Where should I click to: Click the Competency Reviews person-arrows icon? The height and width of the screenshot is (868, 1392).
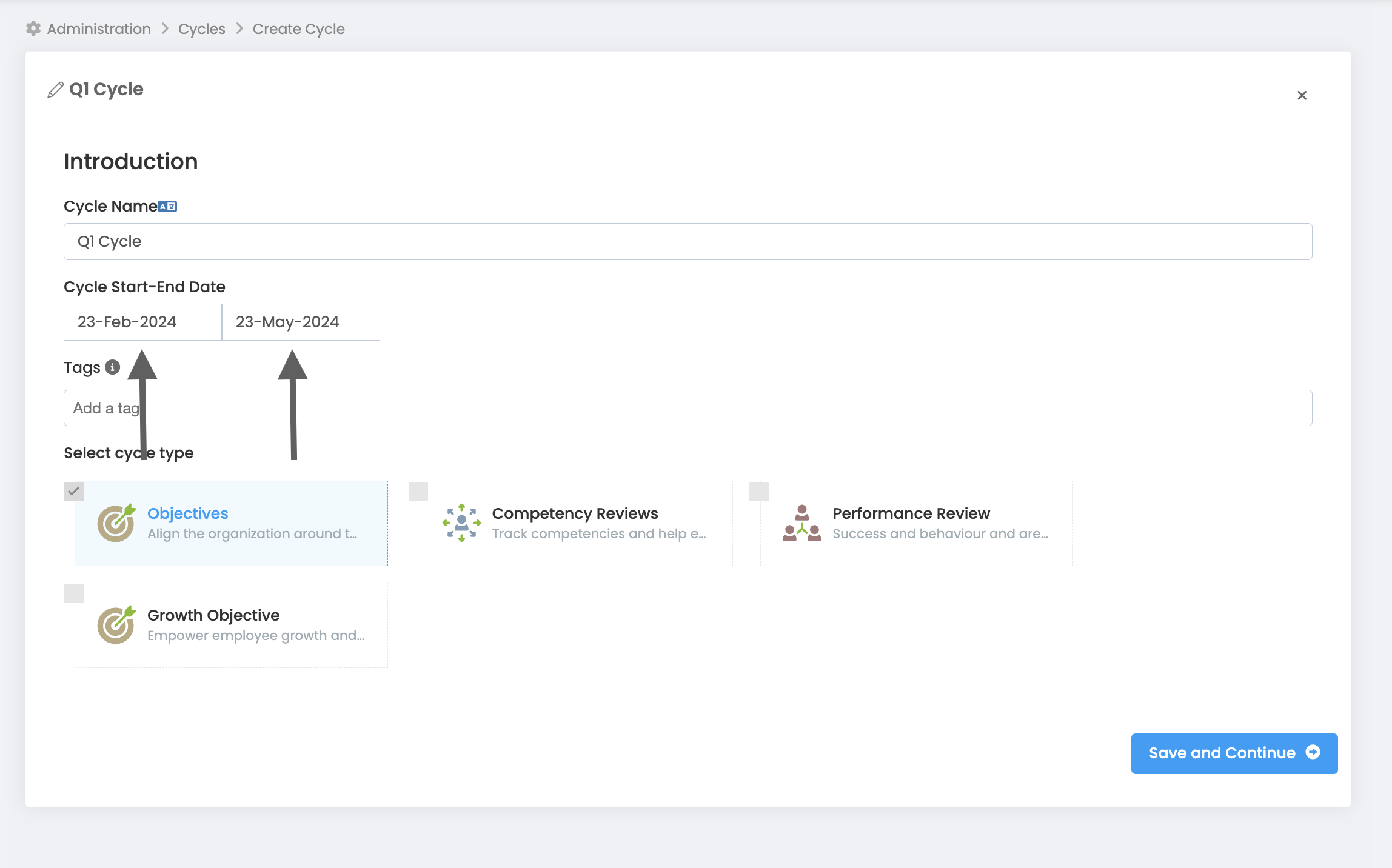[x=461, y=522]
